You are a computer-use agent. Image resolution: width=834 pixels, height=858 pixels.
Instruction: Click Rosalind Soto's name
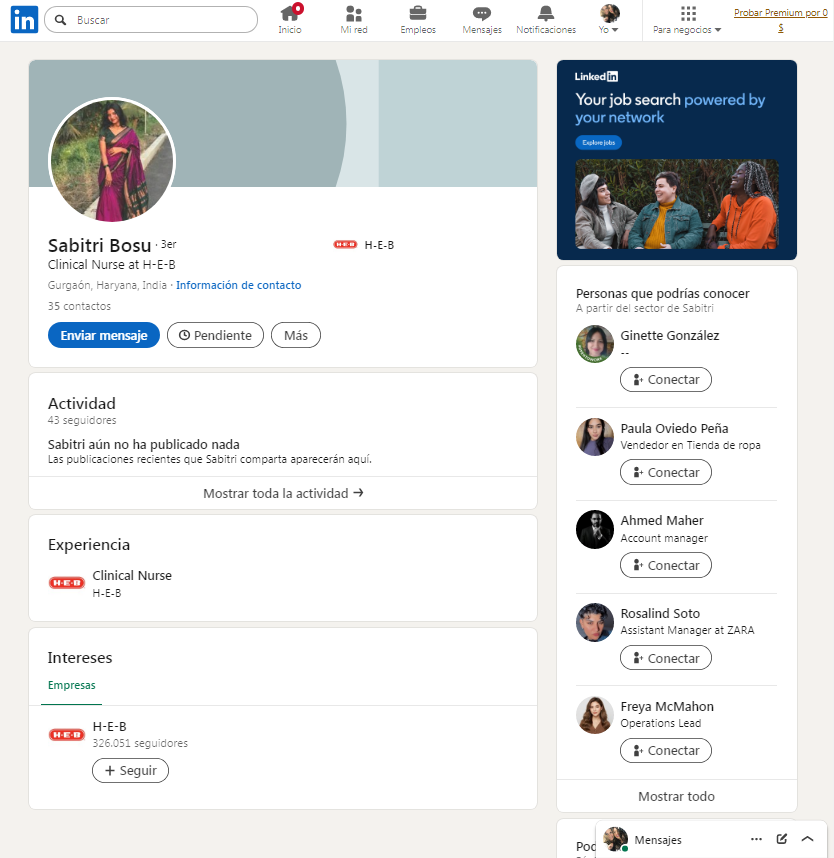(660, 613)
